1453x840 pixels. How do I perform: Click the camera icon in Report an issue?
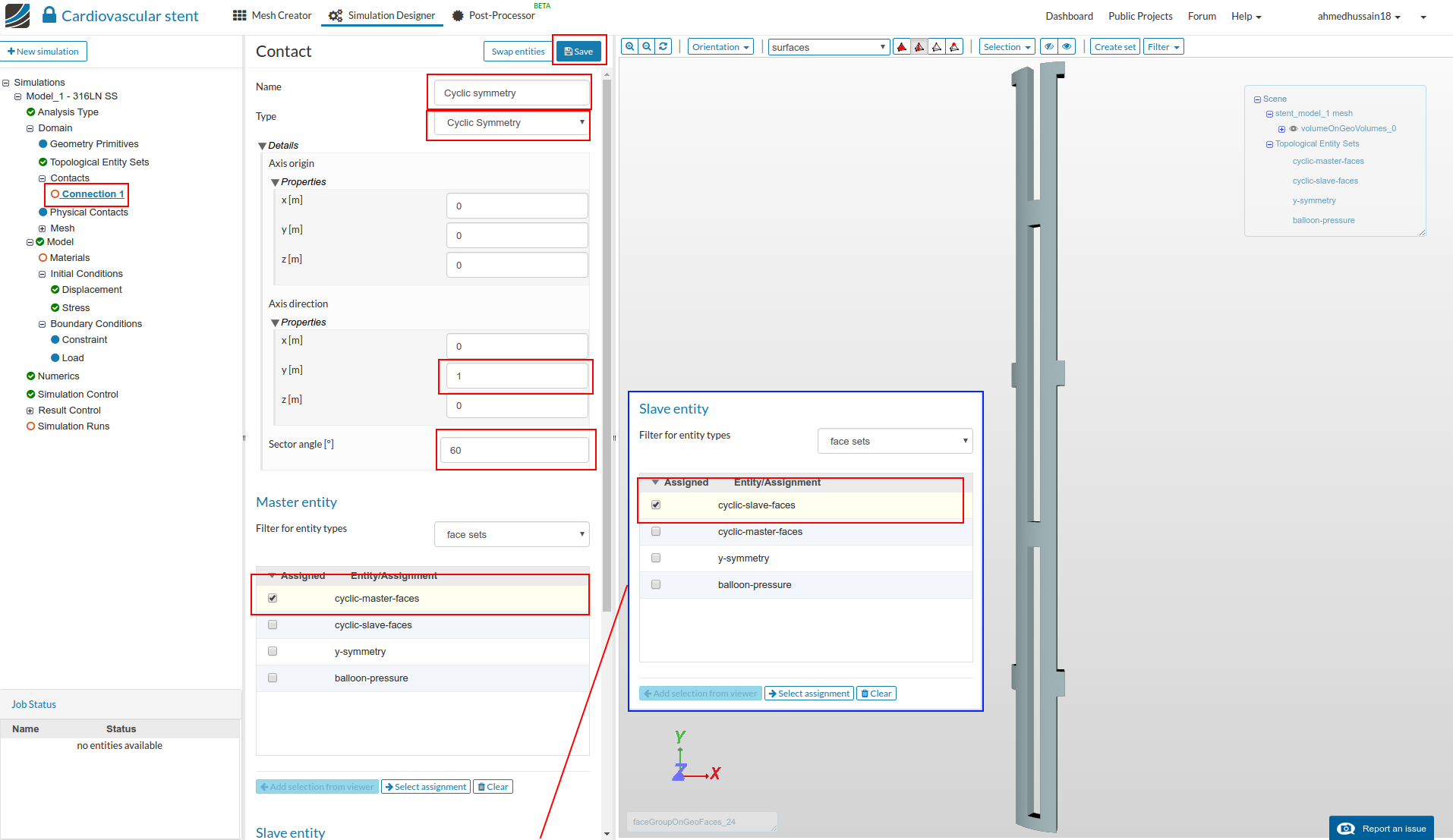[x=1346, y=829]
